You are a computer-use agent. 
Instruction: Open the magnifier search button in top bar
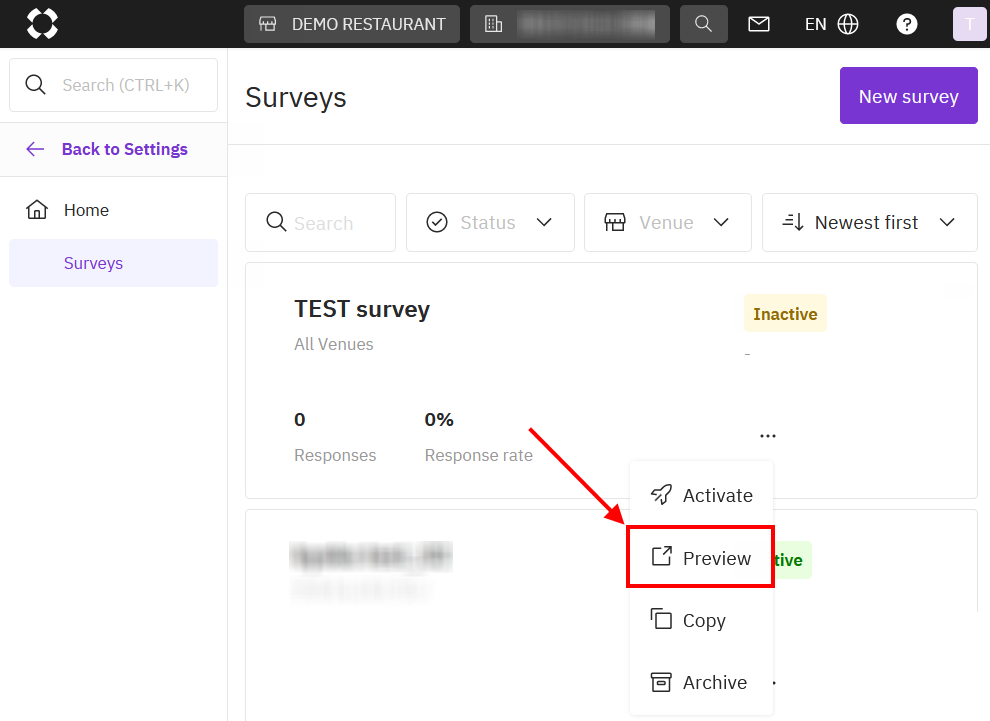click(x=703, y=24)
